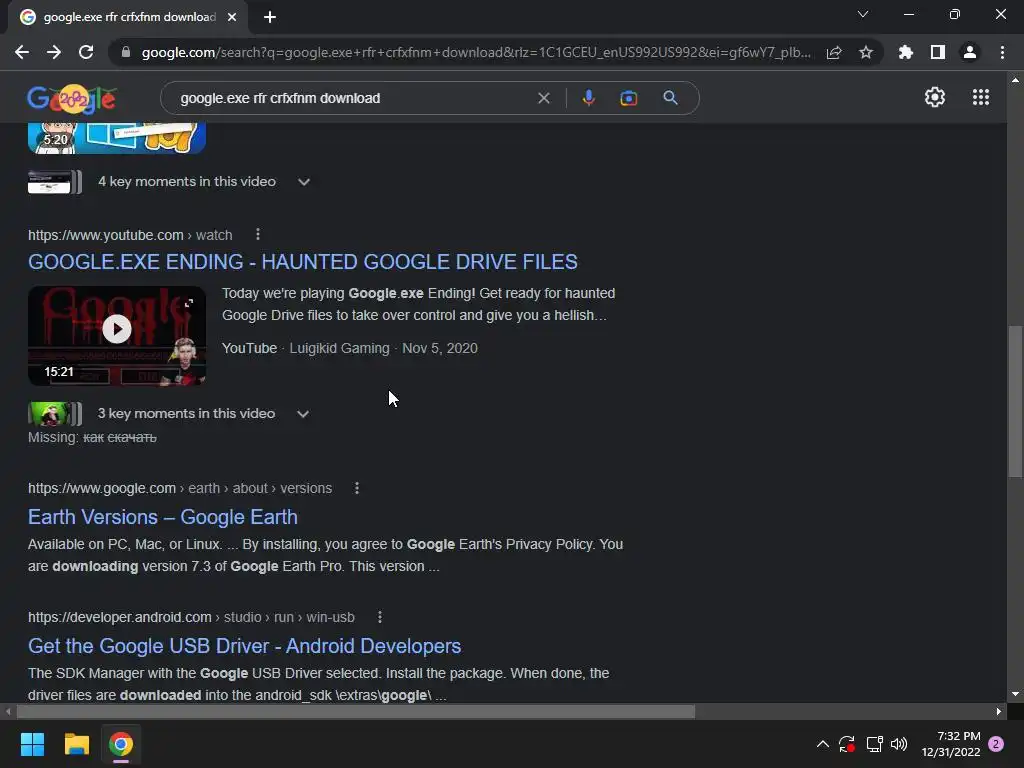
Task: Open Chrome three-dot menu
Action: click(x=1002, y=52)
